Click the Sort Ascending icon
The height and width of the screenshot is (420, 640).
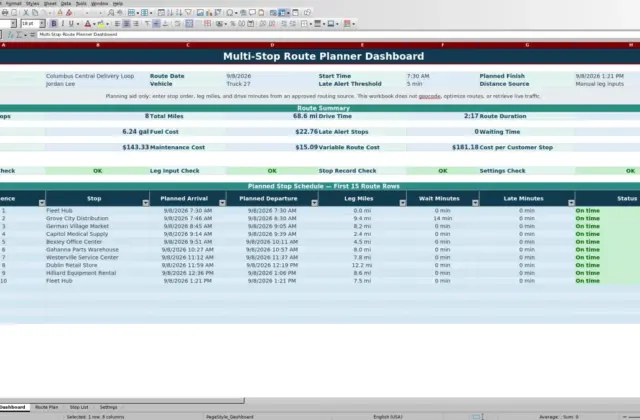170,13
